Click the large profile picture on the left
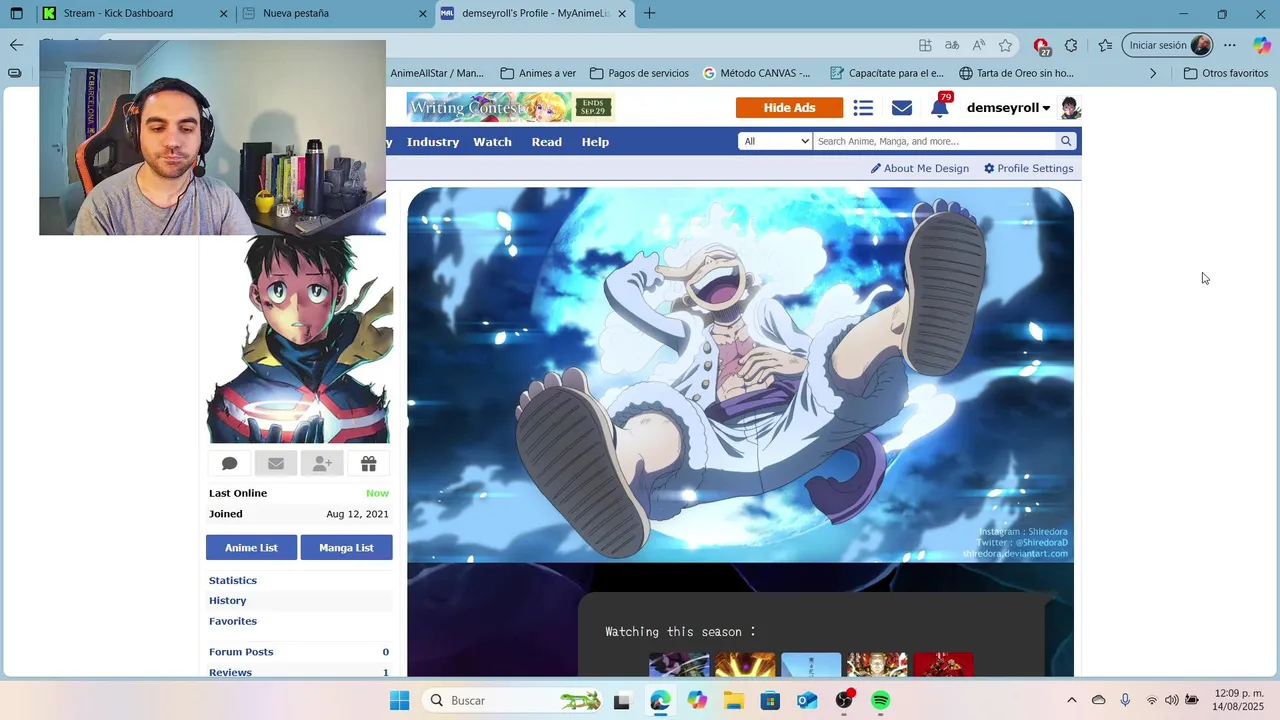The width and height of the screenshot is (1280, 720). pos(299,340)
